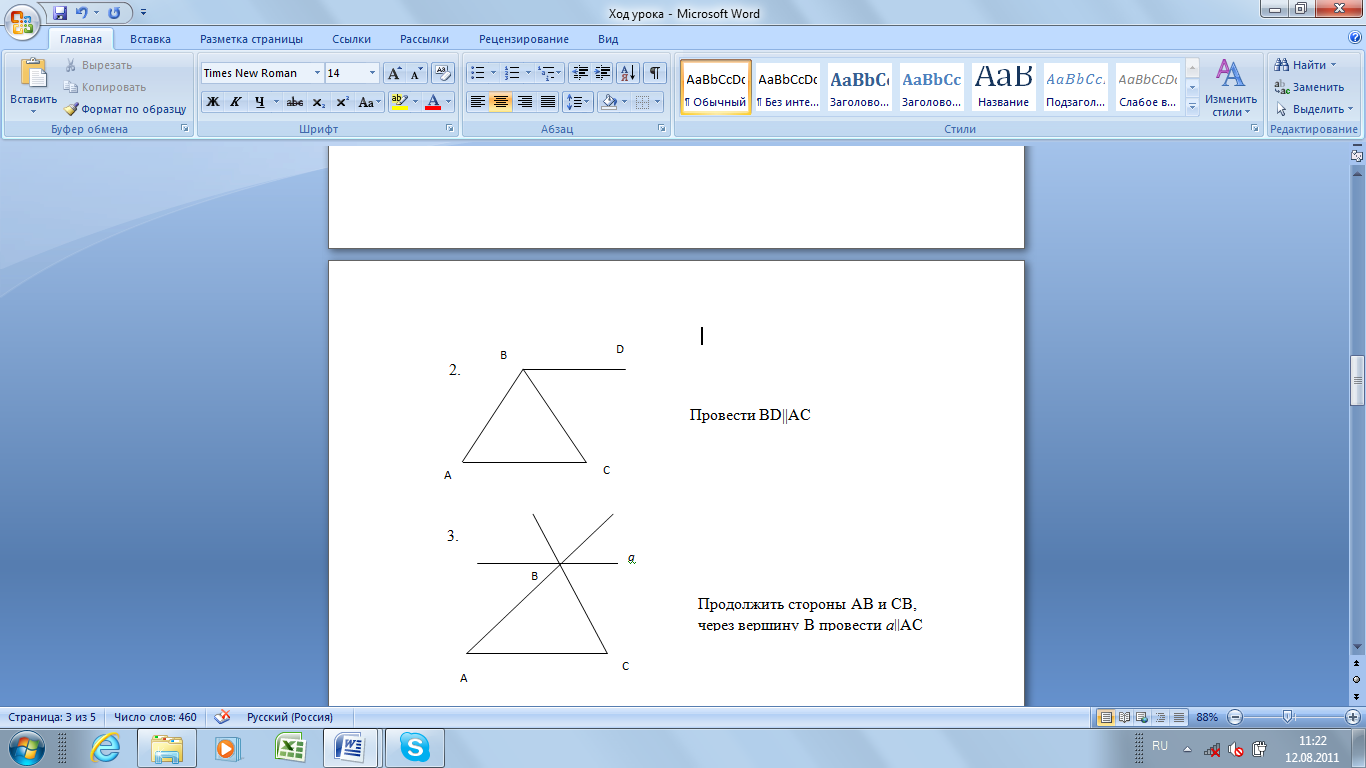1366x768 pixels.
Task: Decrease paragraph indent
Action: (x=580, y=73)
